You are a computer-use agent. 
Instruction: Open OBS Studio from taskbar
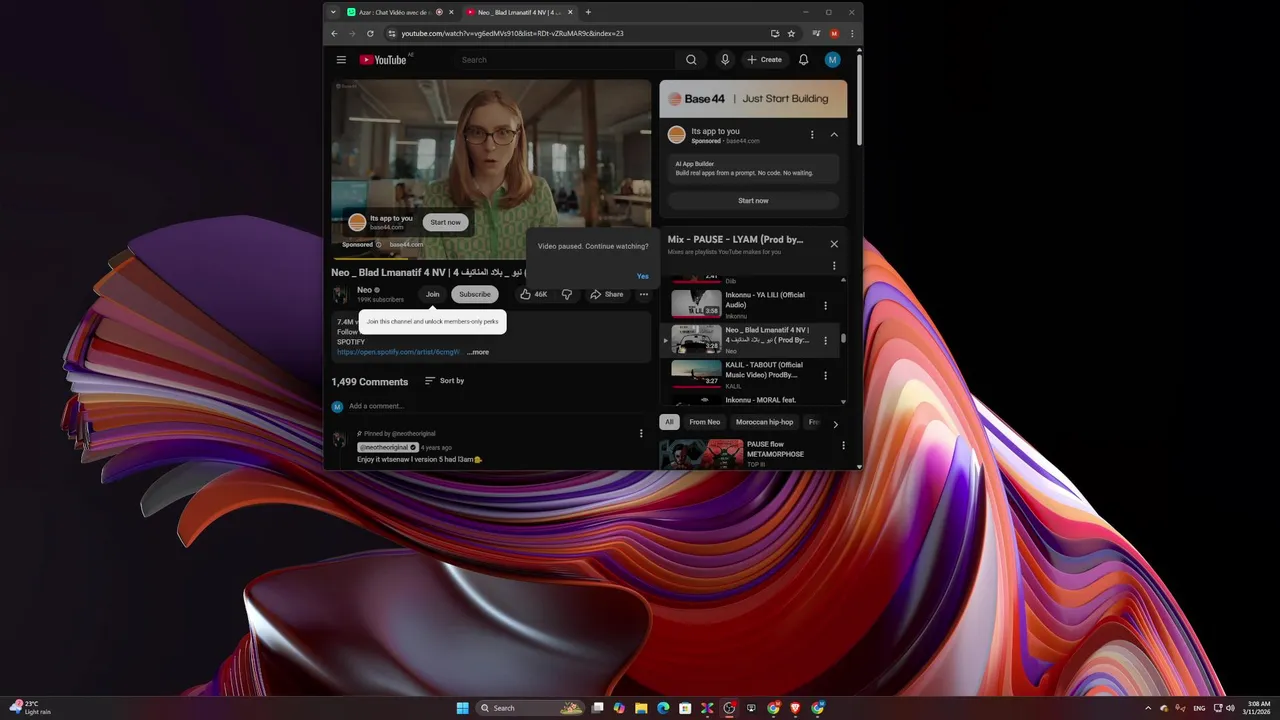[729, 708]
